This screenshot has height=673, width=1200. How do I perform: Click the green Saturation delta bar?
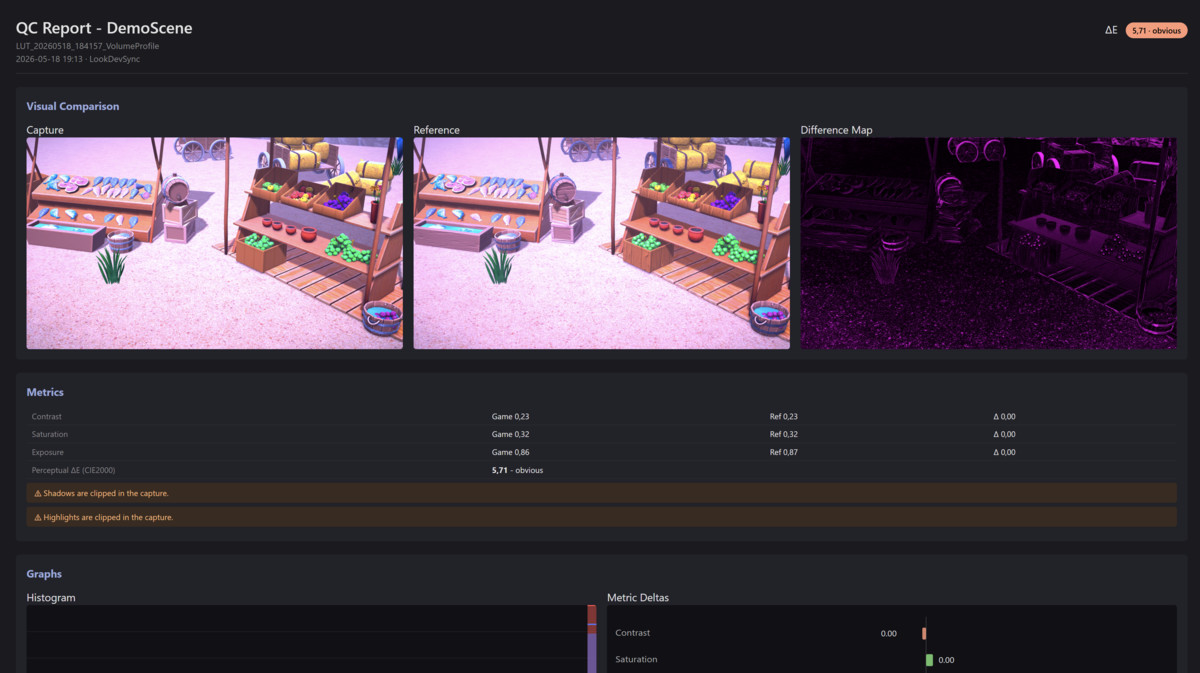[929, 660]
